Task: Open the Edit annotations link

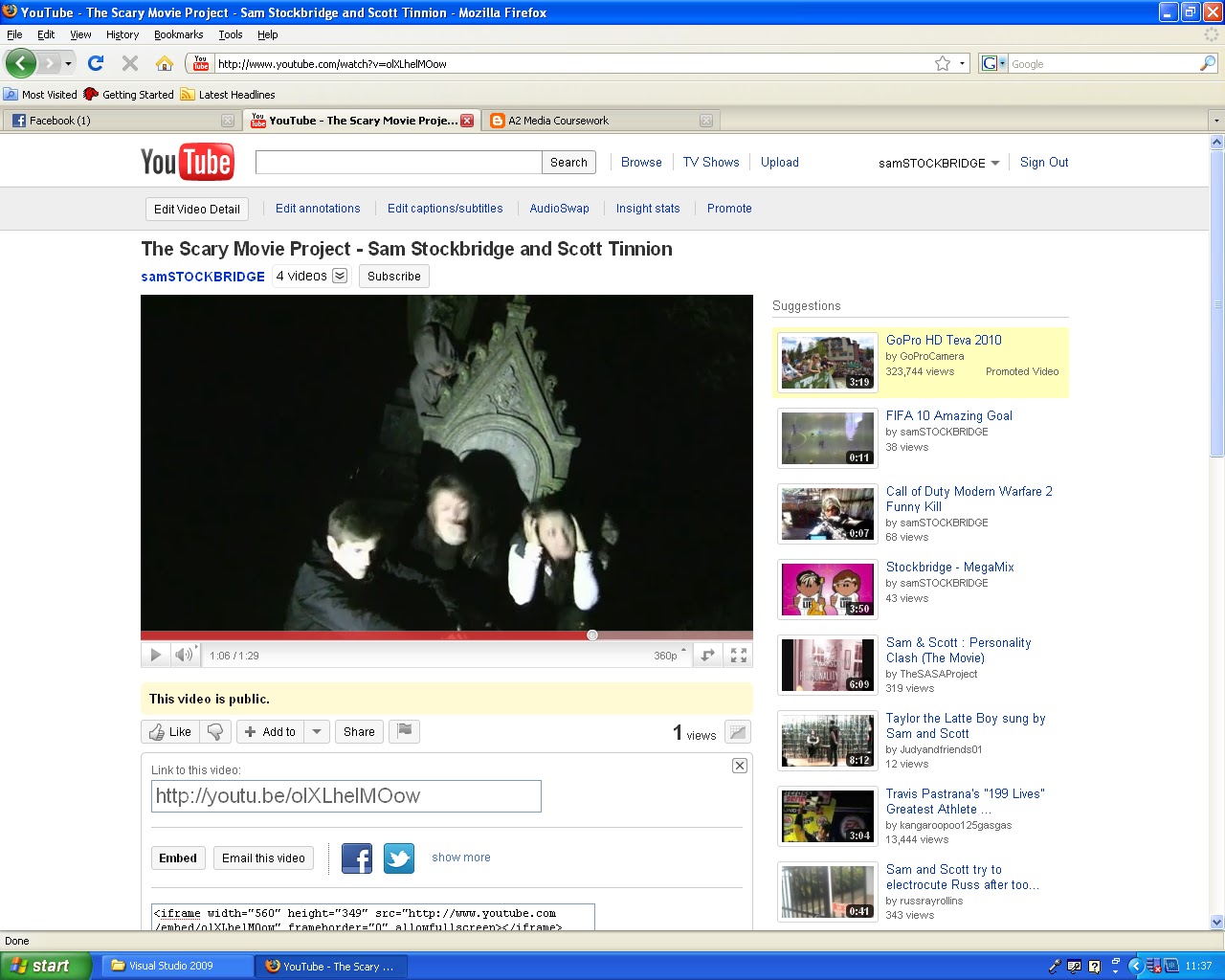Action: pos(318,209)
